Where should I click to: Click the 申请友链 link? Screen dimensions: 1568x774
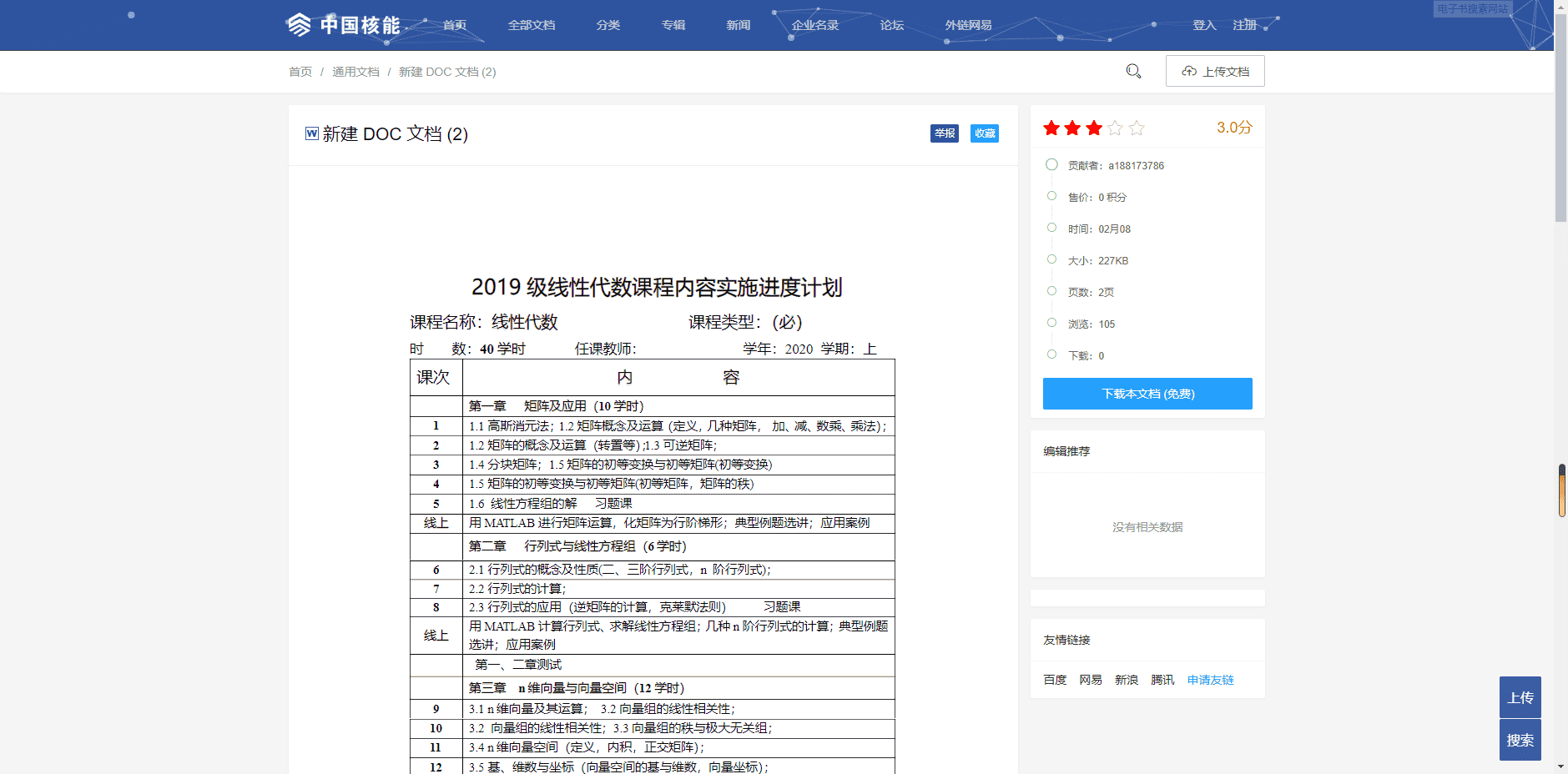(1210, 679)
